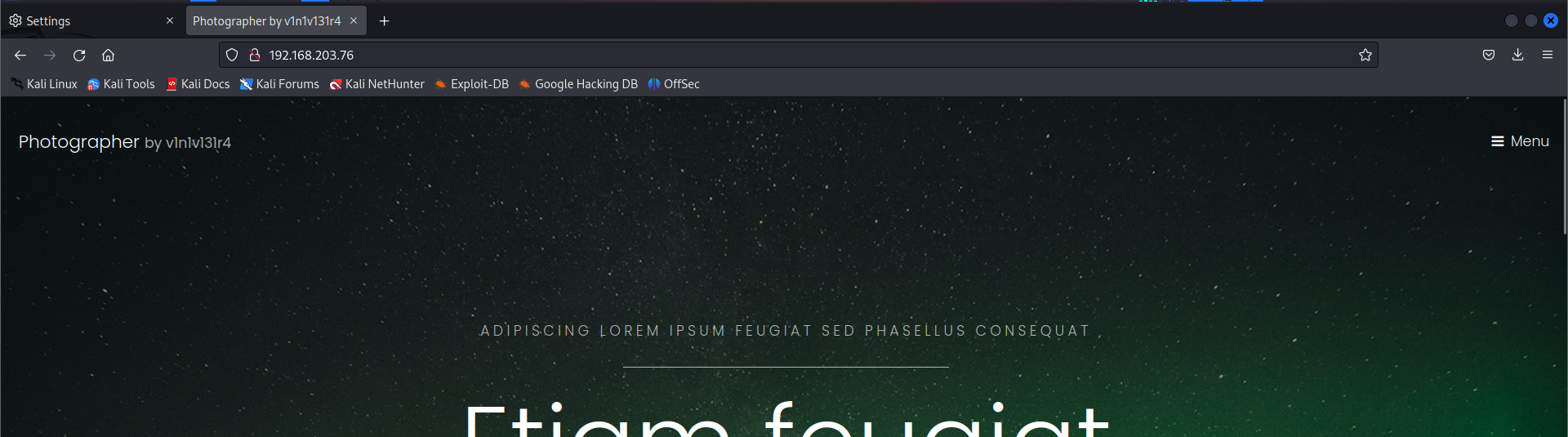This screenshot has height=437, width=1568.
Task: Open the browser home page
Action: pyautogui.click(x=108, y=55)
